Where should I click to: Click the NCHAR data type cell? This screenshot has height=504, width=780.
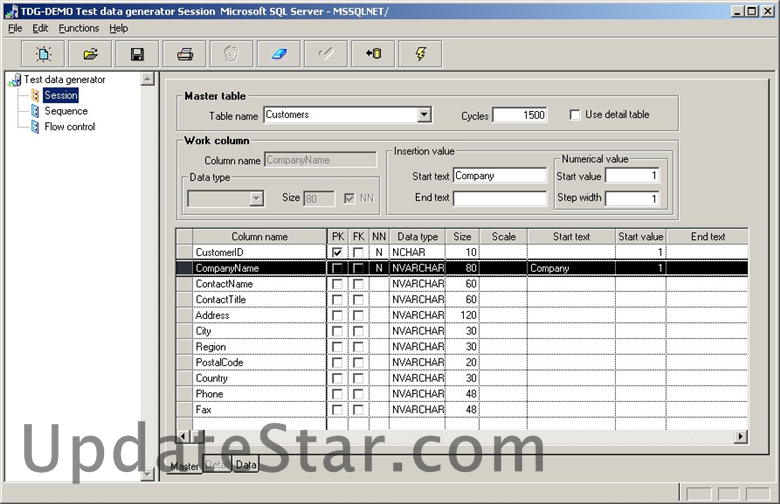point(417,252)
